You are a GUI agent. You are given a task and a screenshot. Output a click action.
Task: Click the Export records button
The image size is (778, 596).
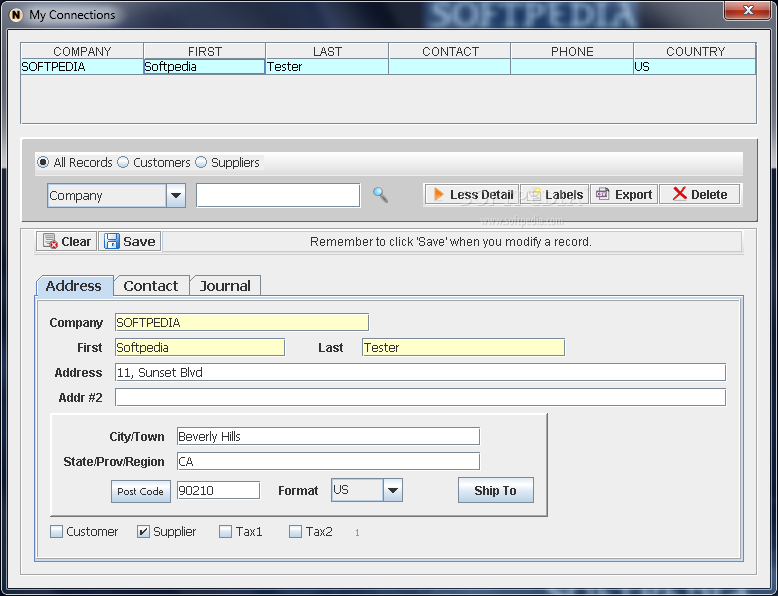point(624,194)
